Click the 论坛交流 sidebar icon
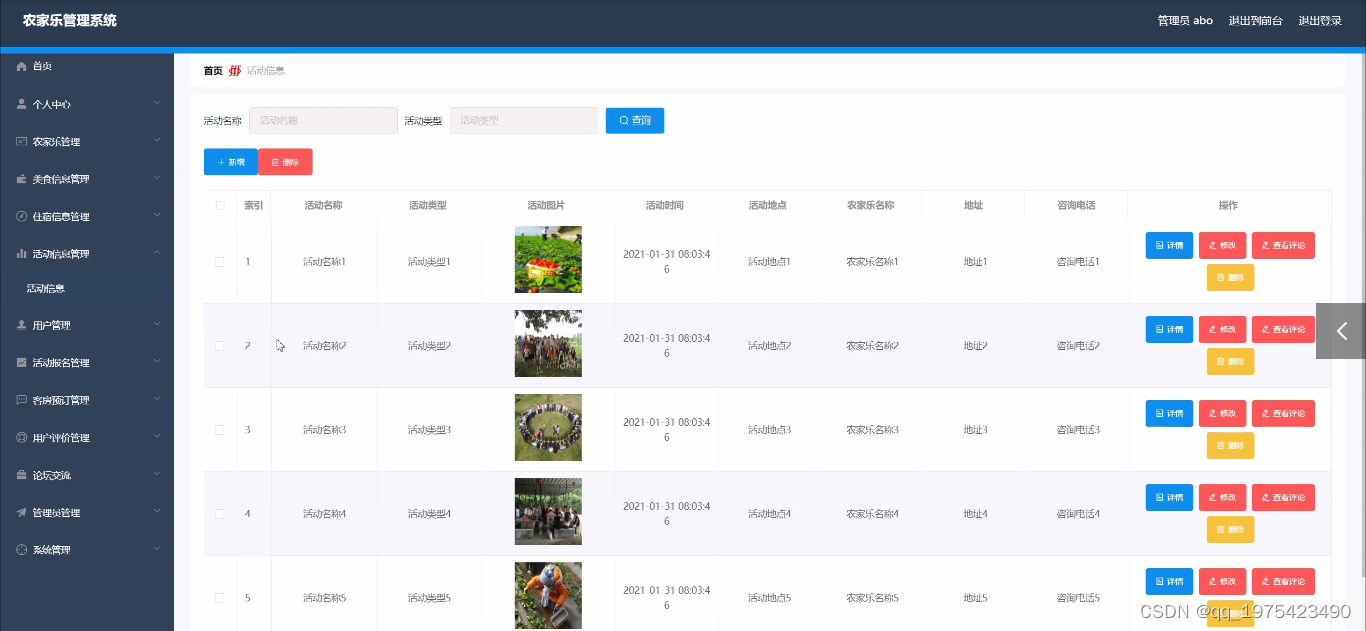The width and height of the screenshot is (1366, 631). coord(22,475)
